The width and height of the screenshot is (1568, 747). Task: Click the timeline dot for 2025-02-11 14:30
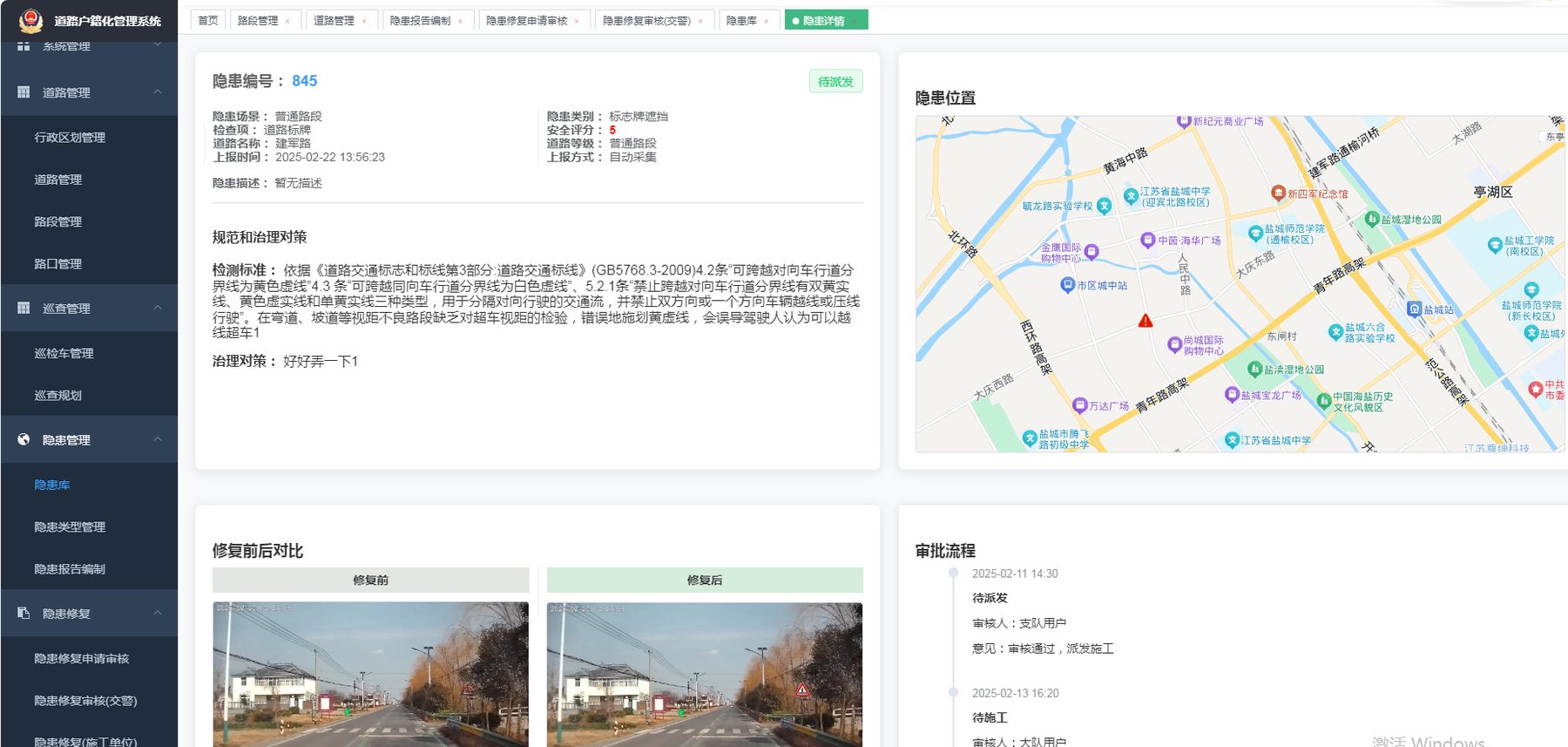click(954, 573)
